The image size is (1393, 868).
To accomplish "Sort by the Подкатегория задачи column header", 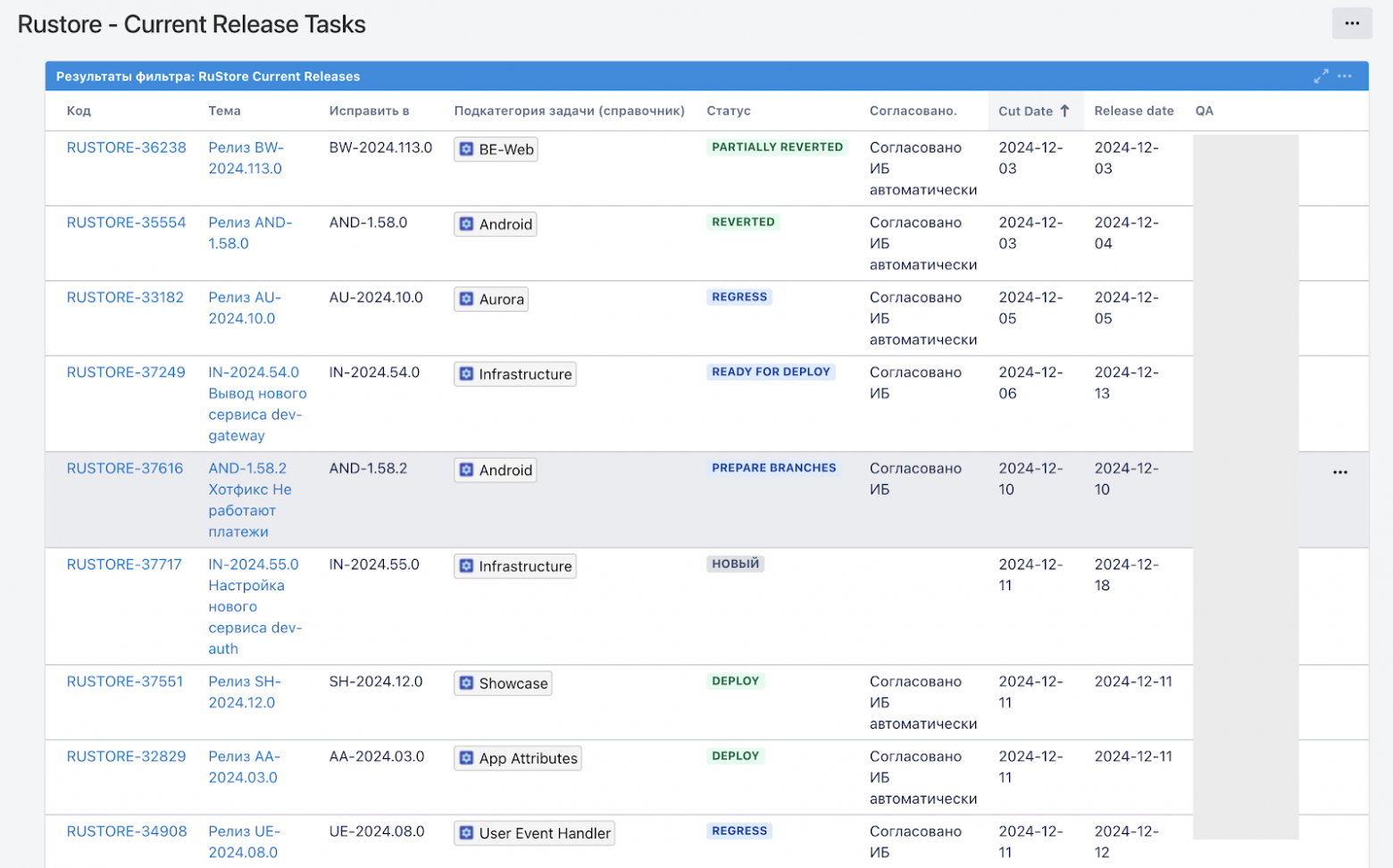I will click(x=569, y=111).
